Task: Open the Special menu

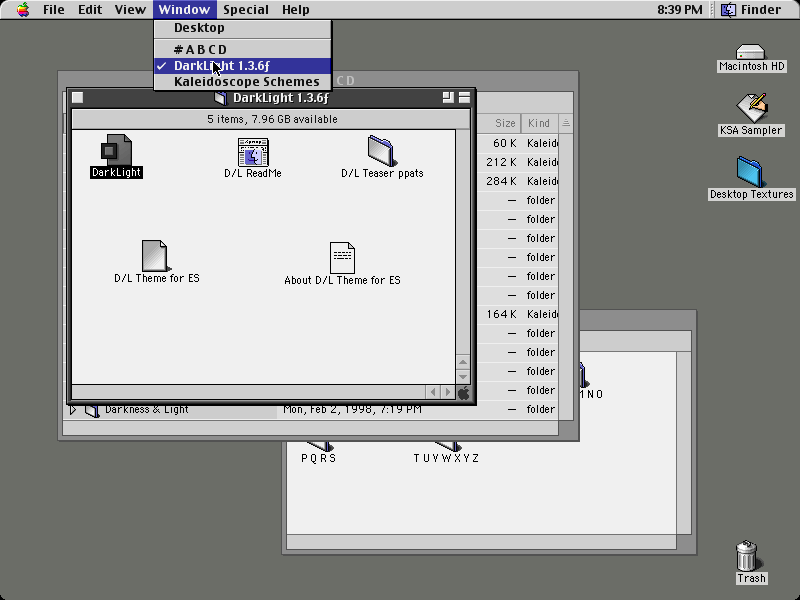Action: click(x=246, y=10)
